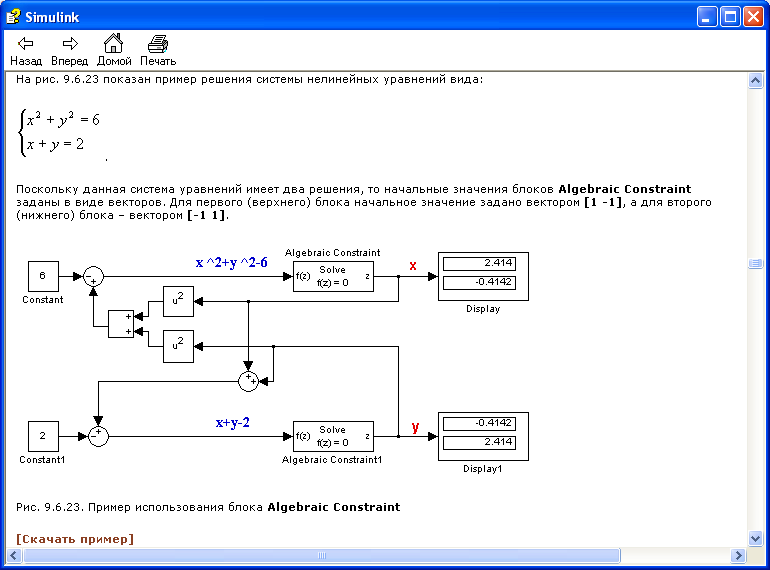Click the Display1 block showing -0.4142 first
The image size is (770, 570).
click(483, 436)
